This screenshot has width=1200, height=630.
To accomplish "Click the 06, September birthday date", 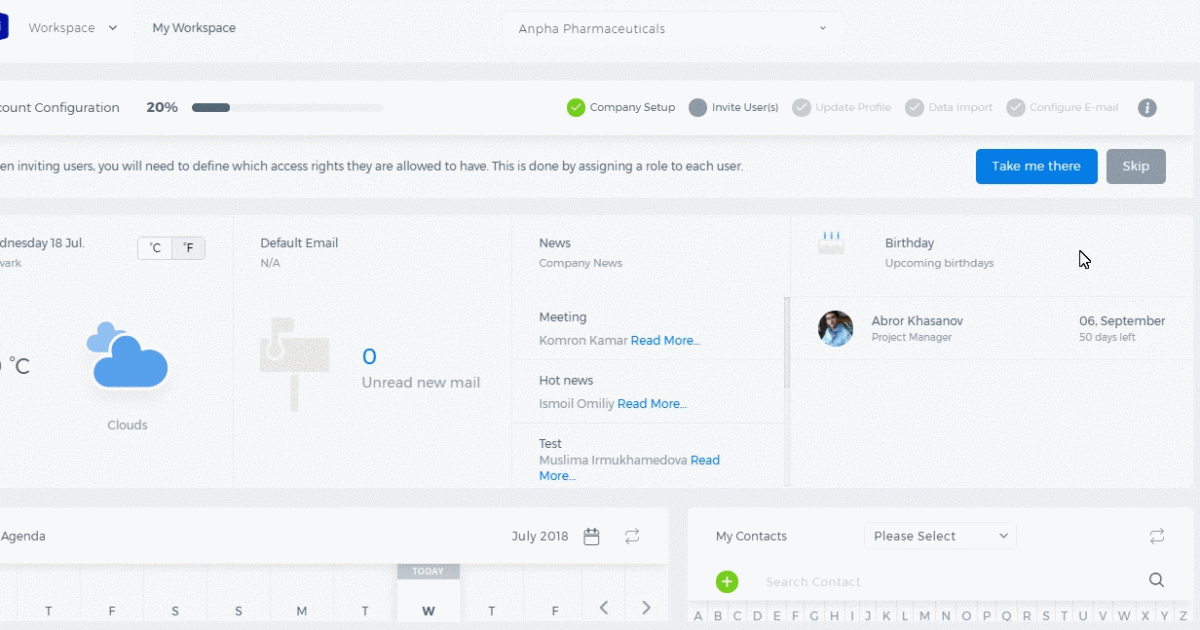I will (1122, 321).
